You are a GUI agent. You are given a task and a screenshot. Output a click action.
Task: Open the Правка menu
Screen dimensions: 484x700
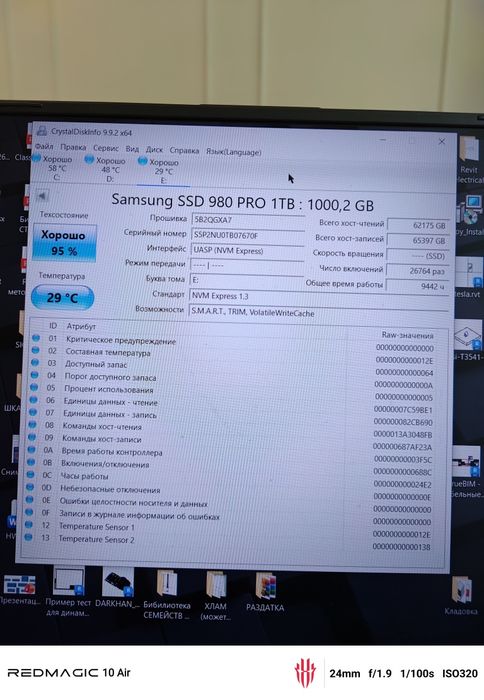[x=73, y=147]
